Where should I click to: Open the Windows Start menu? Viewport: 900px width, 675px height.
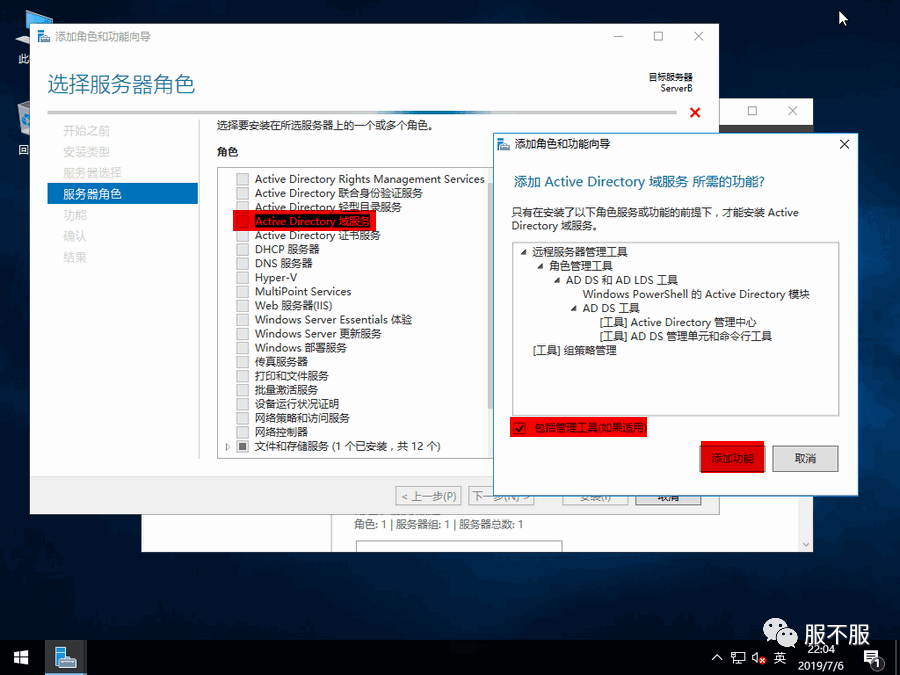tap(22, 658)
